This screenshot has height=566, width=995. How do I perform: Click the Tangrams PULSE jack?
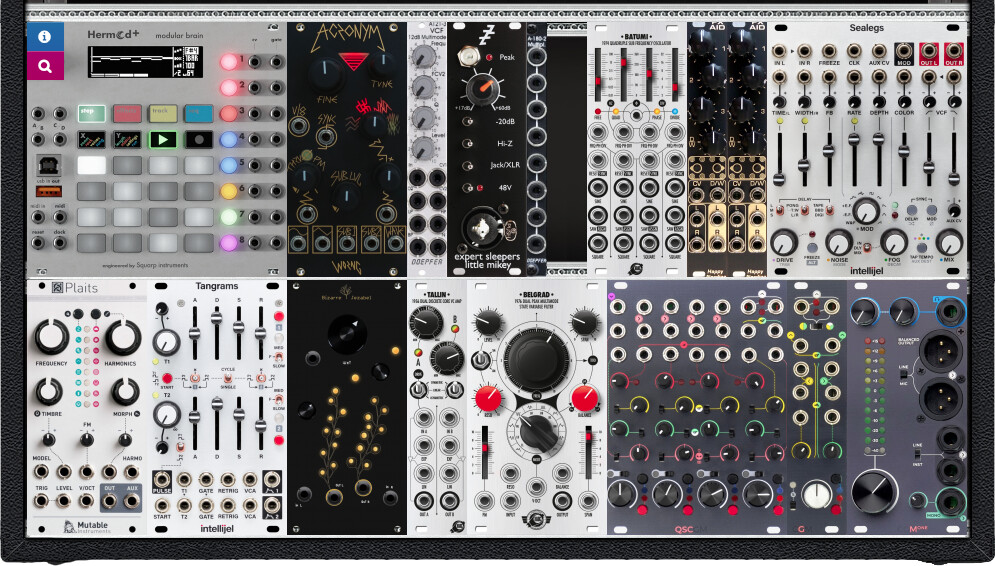coord(162,479)
